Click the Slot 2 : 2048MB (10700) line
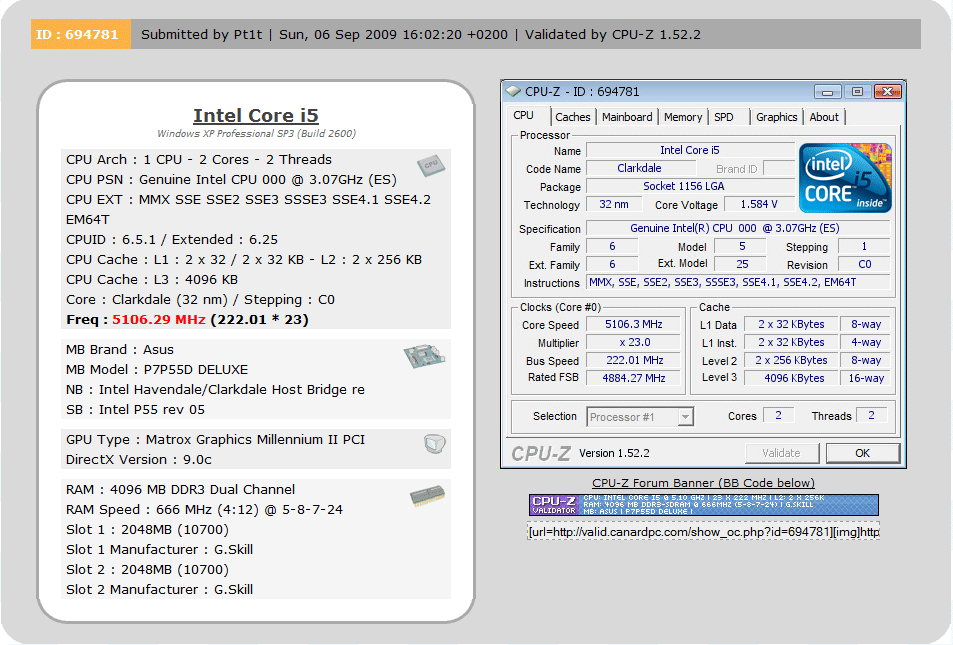Screen dimensions: 953x645 147,570
